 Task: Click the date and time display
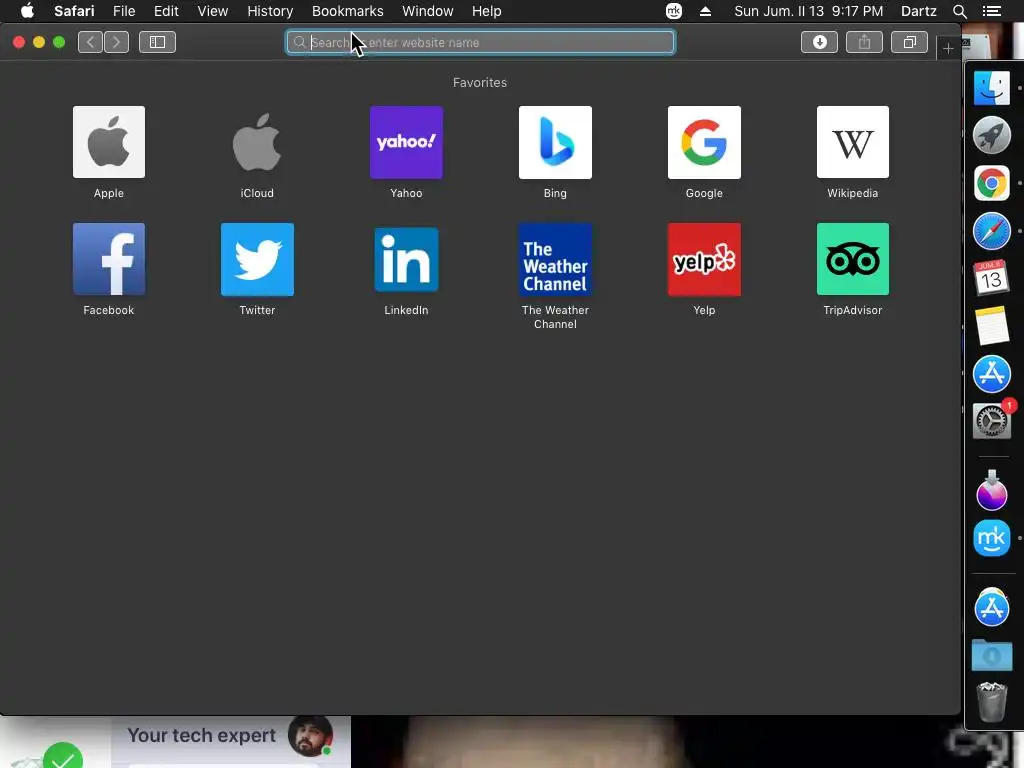808,11
